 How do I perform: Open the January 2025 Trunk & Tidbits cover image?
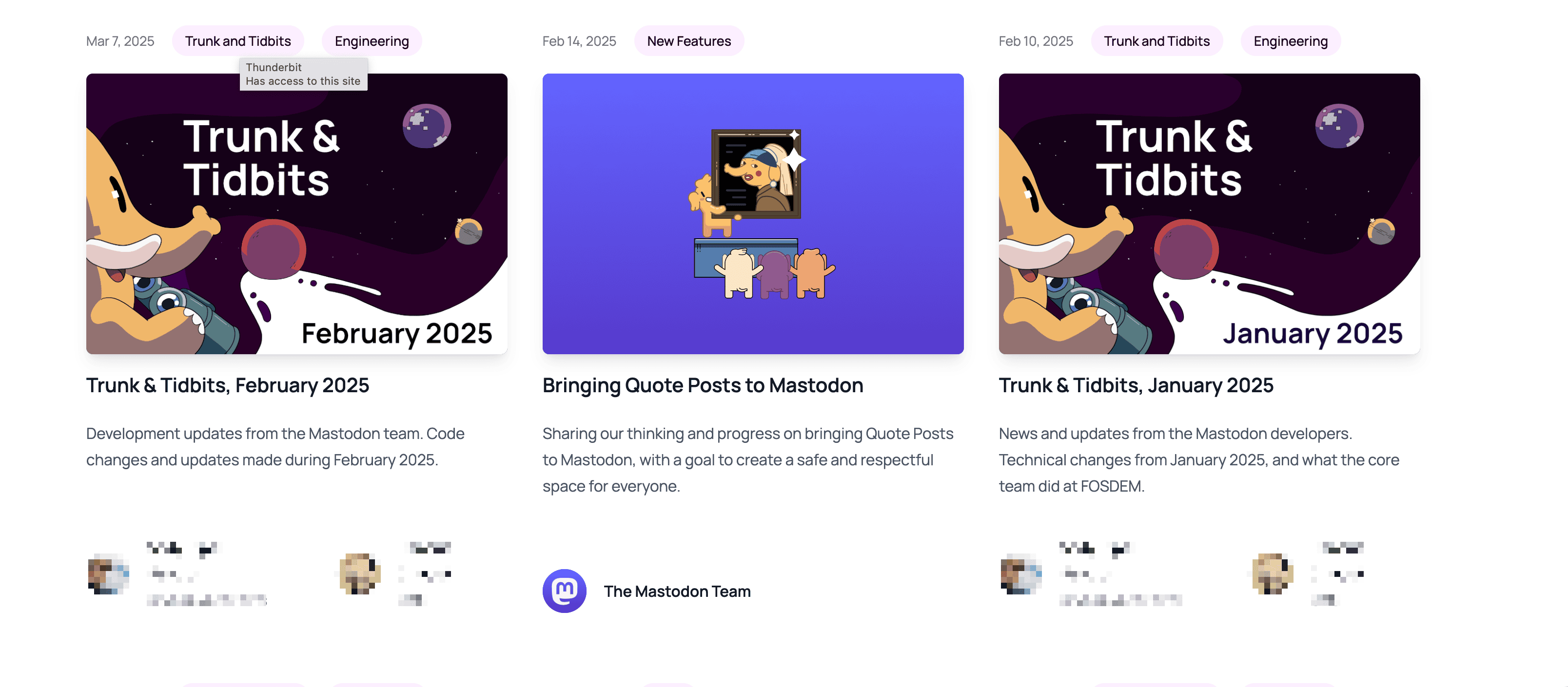click(x=1209, y=213)
